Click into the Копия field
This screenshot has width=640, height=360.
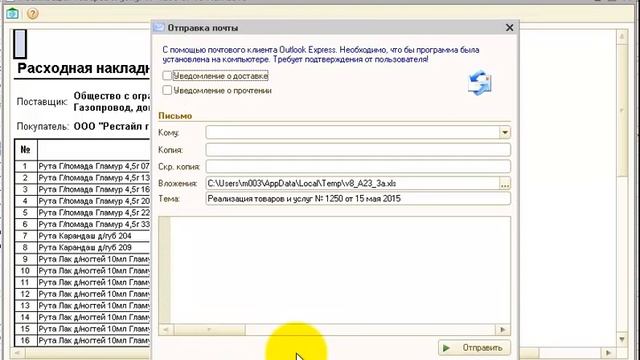(x=358, y=149)
